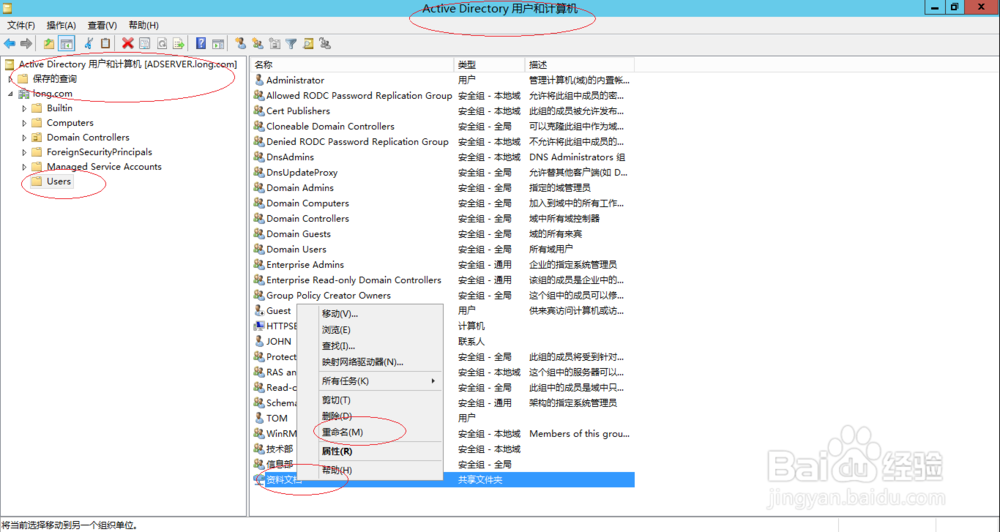Create new organizational unit toolbar icon
Screen dimensions: 1000x532
click(275, 43)
